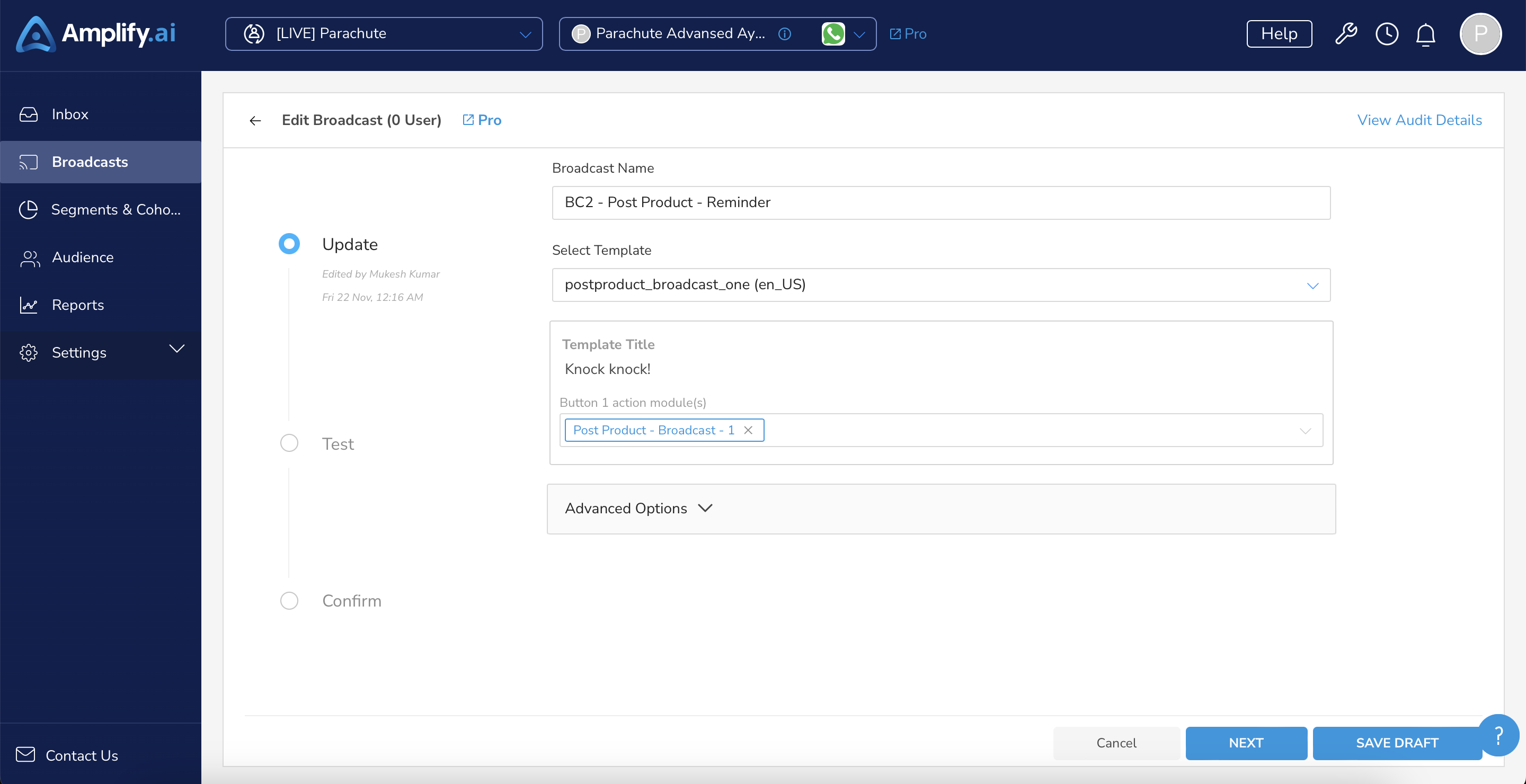Open the clock history icon
This screenshot has width=1526, height=784.
pos(1387,34)
